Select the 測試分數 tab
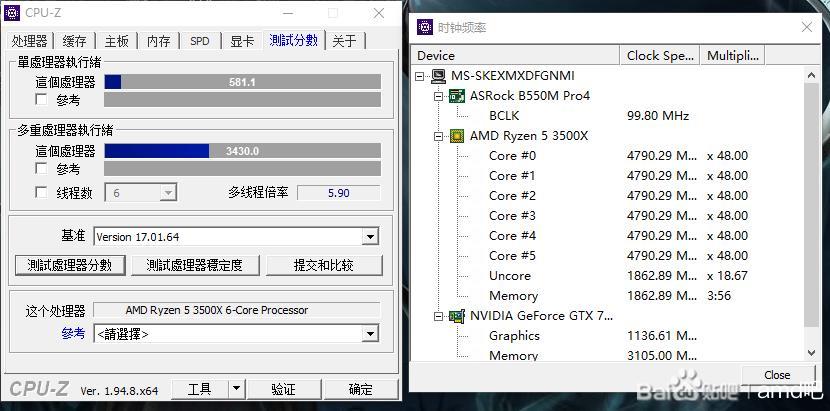 click(294, 40)
